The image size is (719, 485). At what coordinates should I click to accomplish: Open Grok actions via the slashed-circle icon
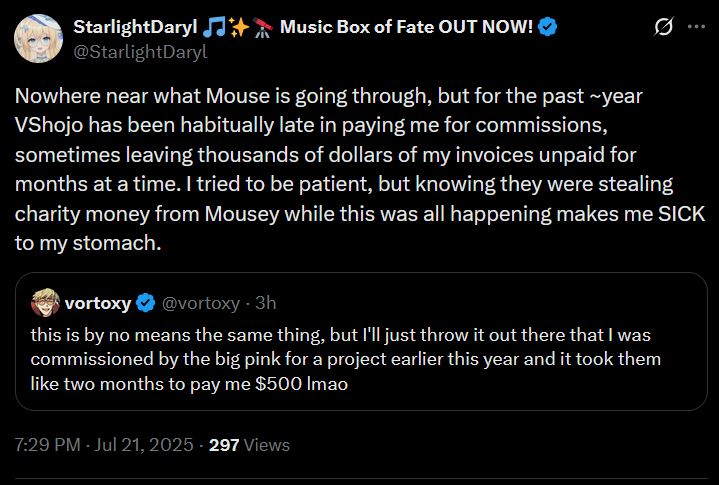(664, 27)
